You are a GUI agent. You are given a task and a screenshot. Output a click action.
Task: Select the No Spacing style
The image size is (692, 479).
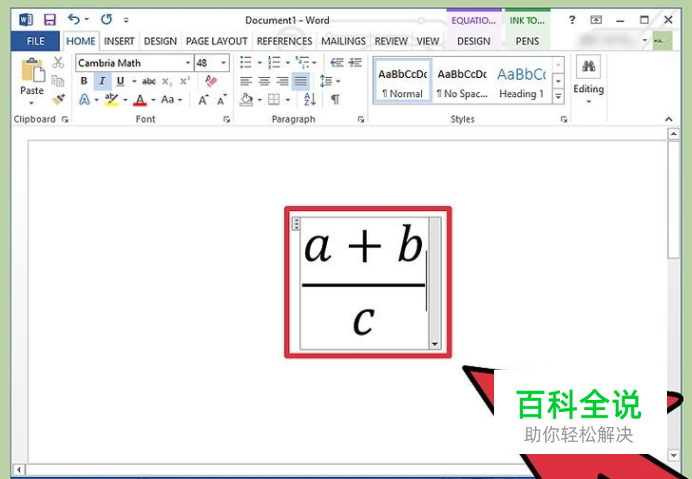tap(462, 81)
